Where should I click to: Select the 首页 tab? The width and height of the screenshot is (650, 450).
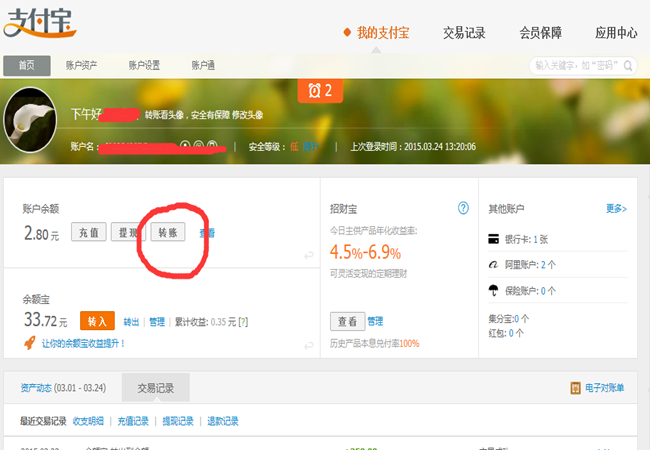coord(27,65)
